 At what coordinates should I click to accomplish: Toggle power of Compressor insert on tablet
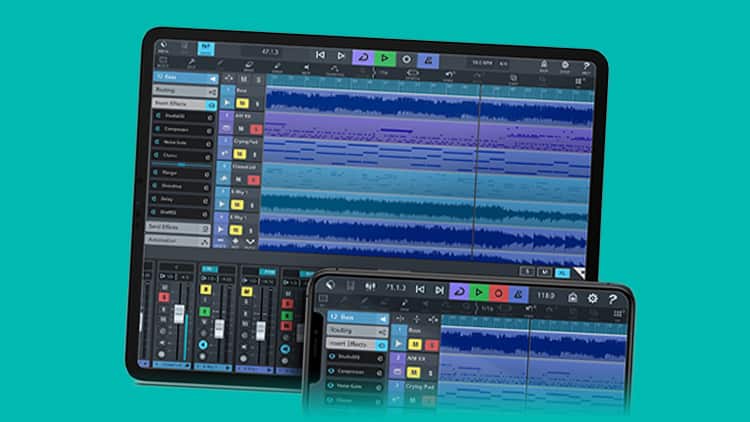pos(157,129)
